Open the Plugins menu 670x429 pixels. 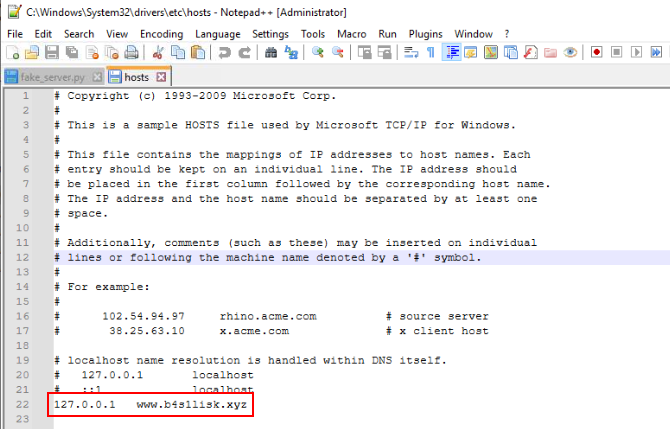[x=426, y=34]
